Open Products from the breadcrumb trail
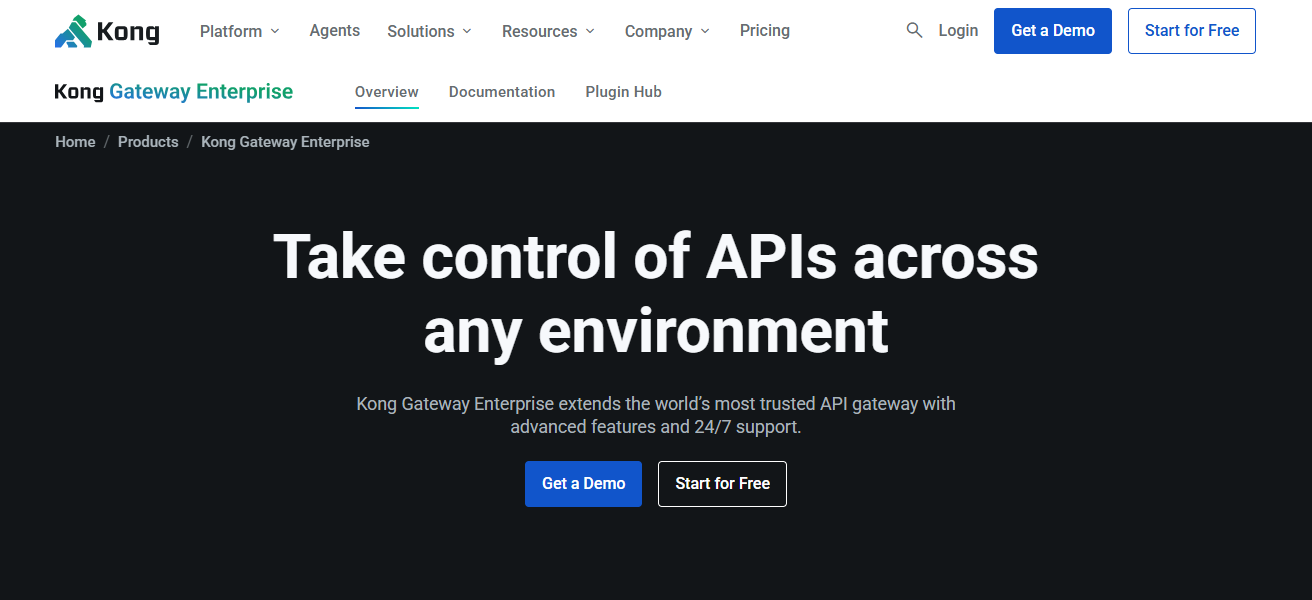Image resolution: width=1312 pixels, height=600 pixels. pyautogui.click(x=148, y=141)
